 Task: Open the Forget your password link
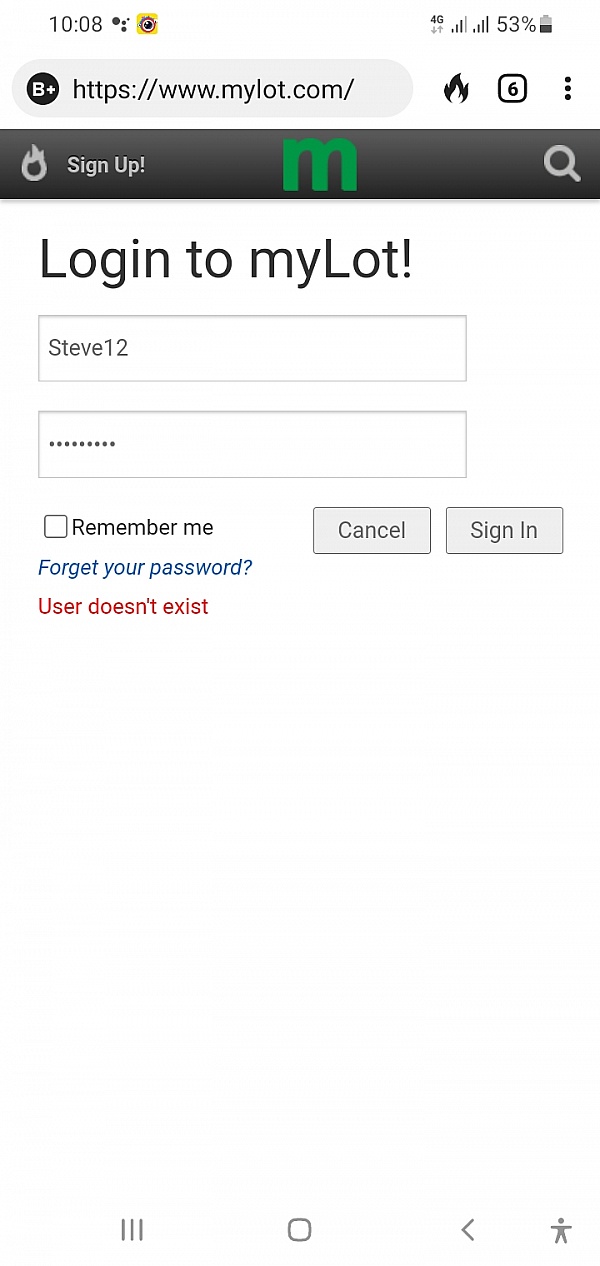coord(145,568)
